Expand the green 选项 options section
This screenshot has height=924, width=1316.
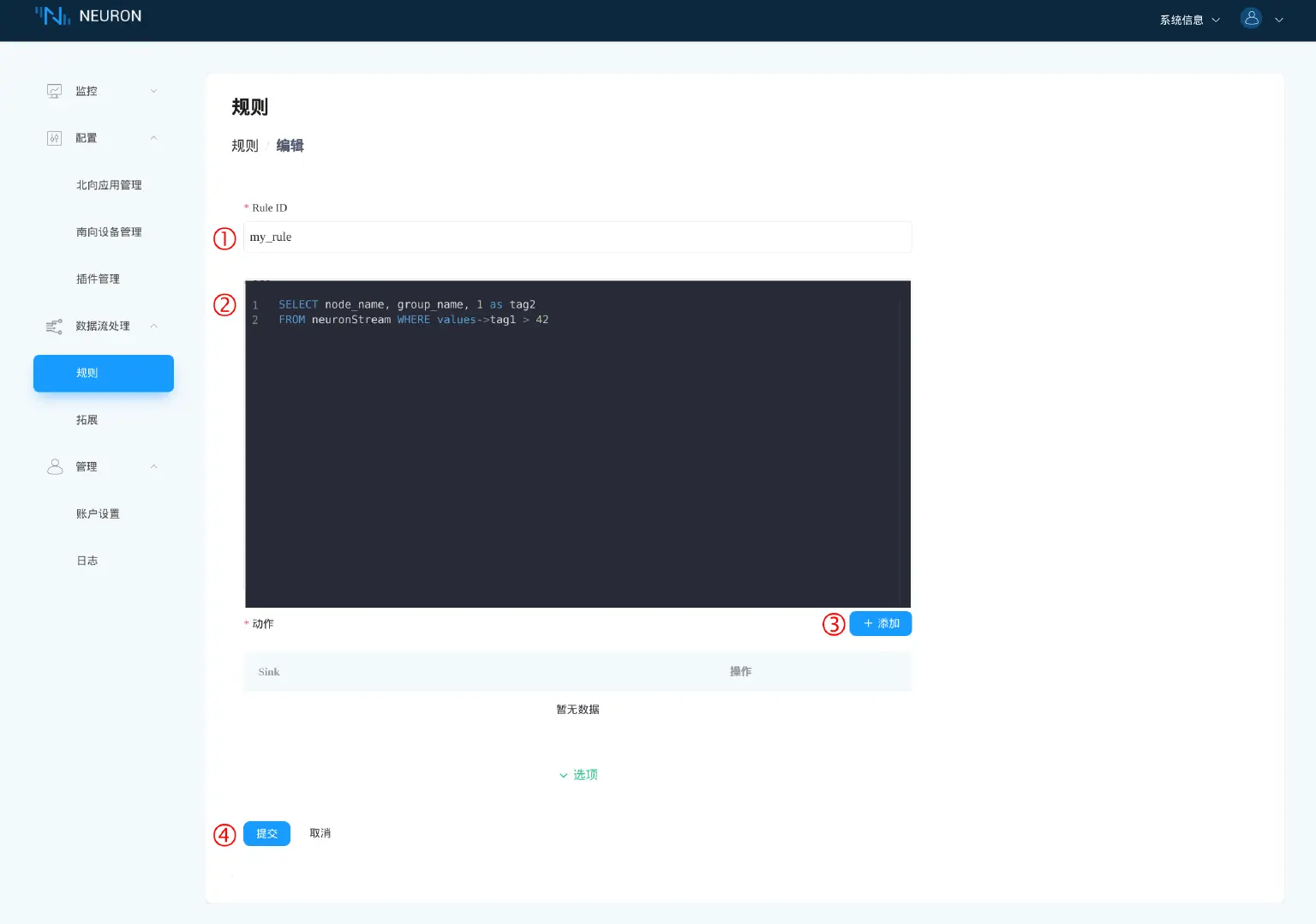coord(578,775)
